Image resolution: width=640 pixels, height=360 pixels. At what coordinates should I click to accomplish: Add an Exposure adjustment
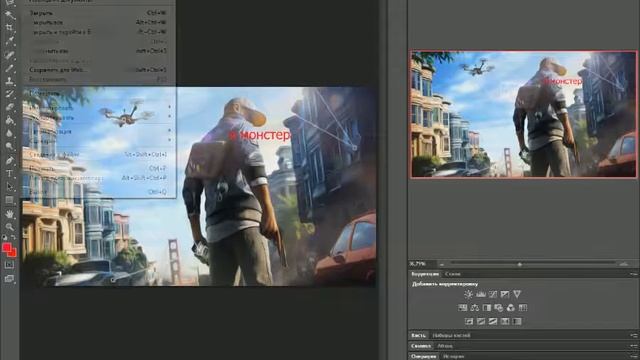tap(505, 294)
